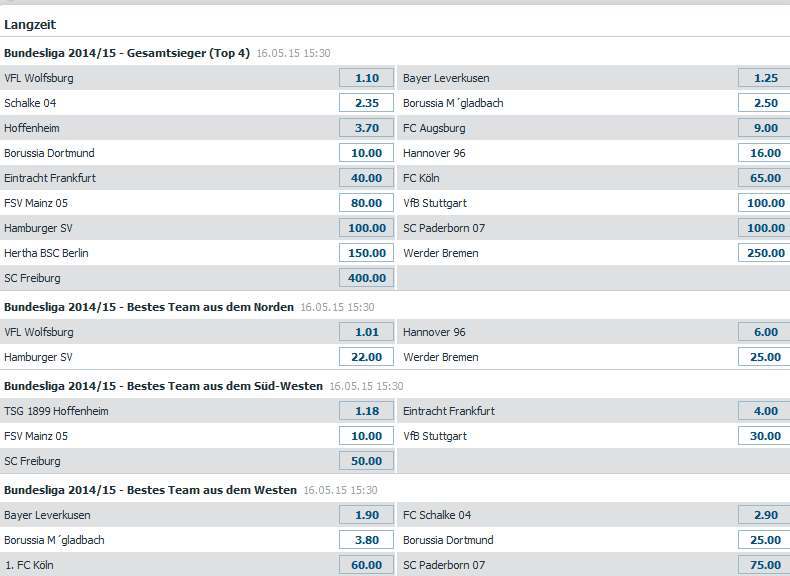The image size is (790, 576).
Task: Click Top 4 market date 16.05.15 15:30
Action: tap(293, 53)
